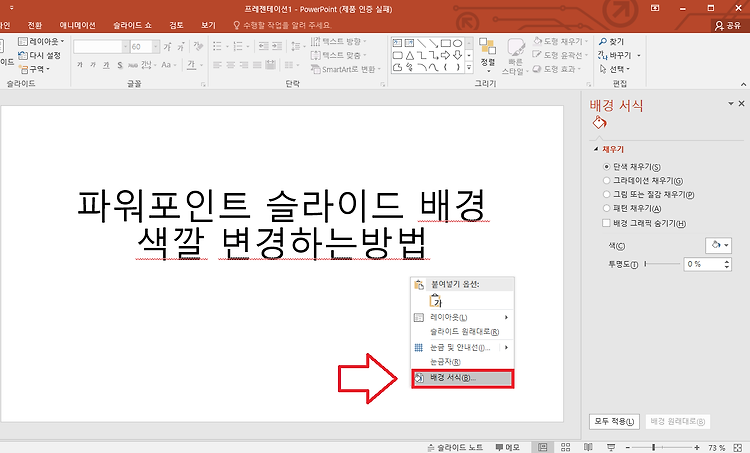Open the 정렬 arrange button
The height and width of the screenshot is (453, 750).
pos(488,54)
